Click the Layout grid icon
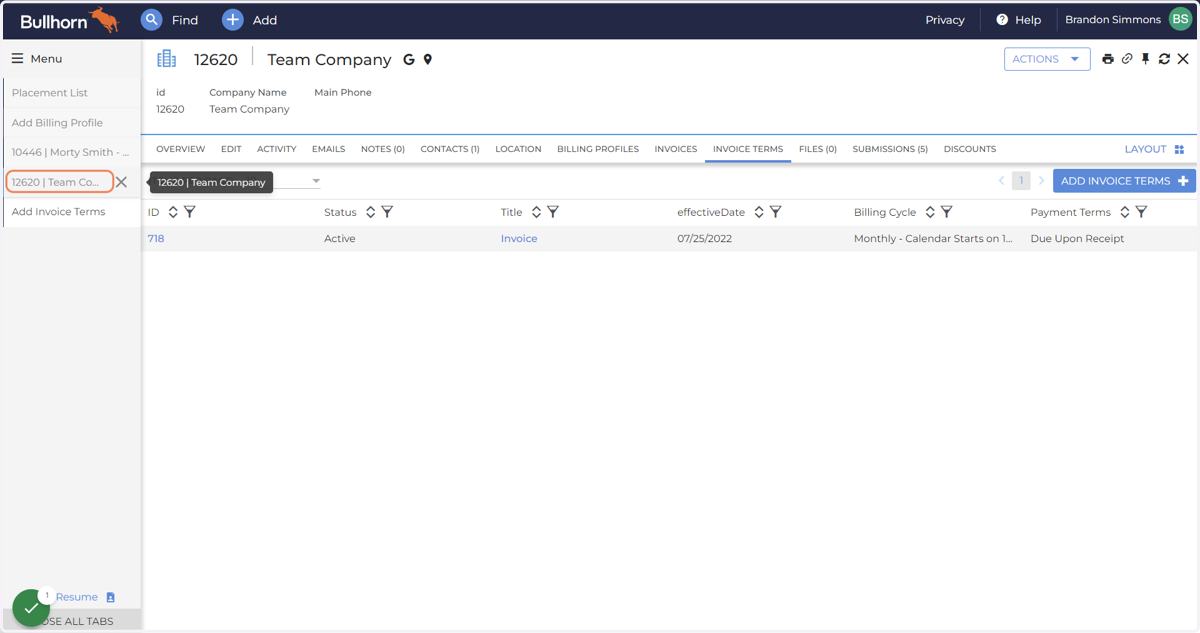Image resolution: width=1200 pixels, height=633 pixels. pyautogui.click(x=1179, y=149)
